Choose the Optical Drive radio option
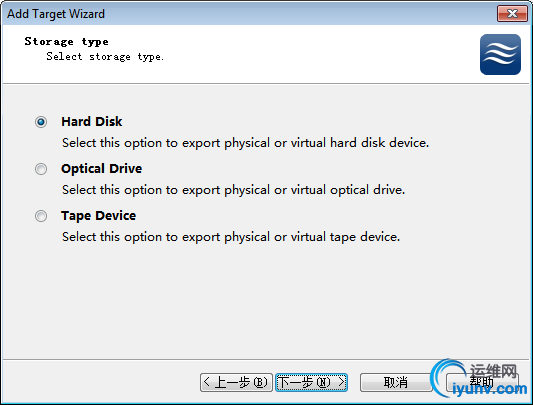Screen dimensions: 533x405 (41, 169)
